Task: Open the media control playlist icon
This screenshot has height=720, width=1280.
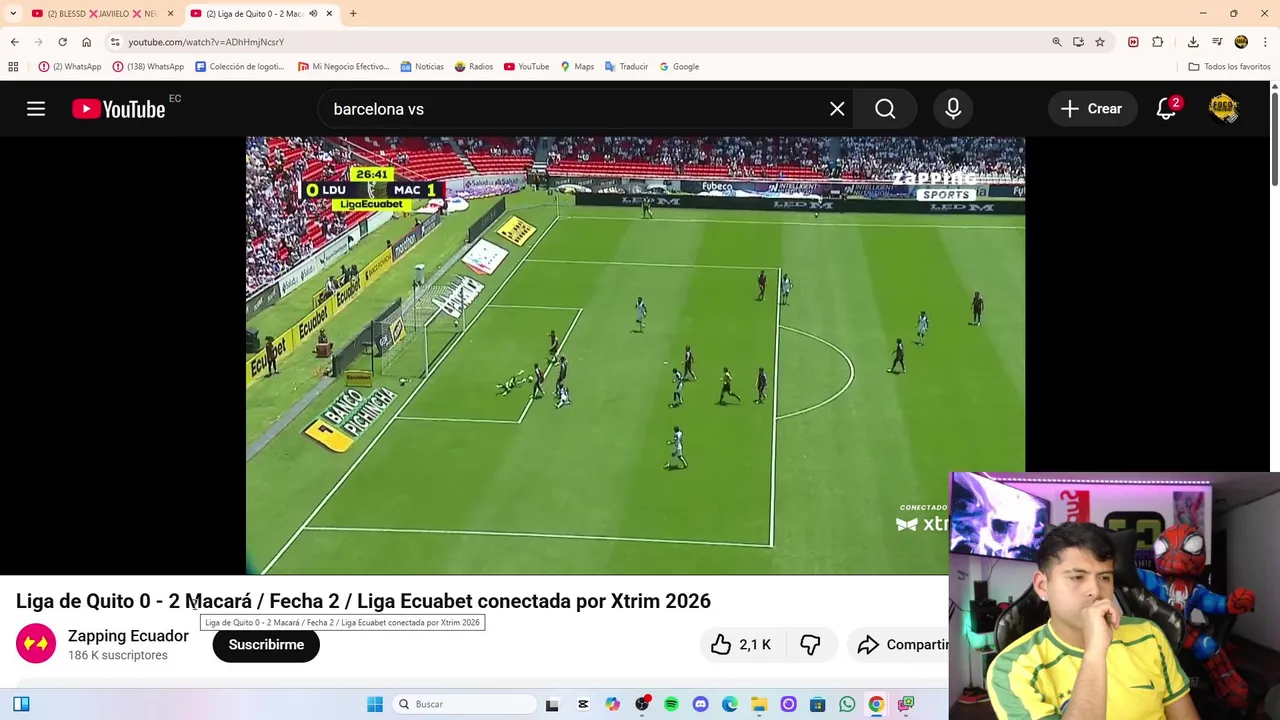Action: pos(1217,42)
